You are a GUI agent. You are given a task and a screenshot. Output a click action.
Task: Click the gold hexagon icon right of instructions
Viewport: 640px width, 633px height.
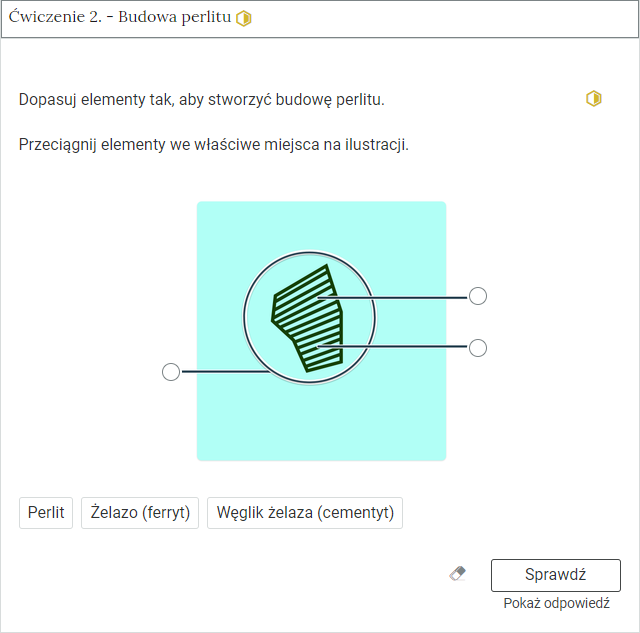(x=594, y=99)
